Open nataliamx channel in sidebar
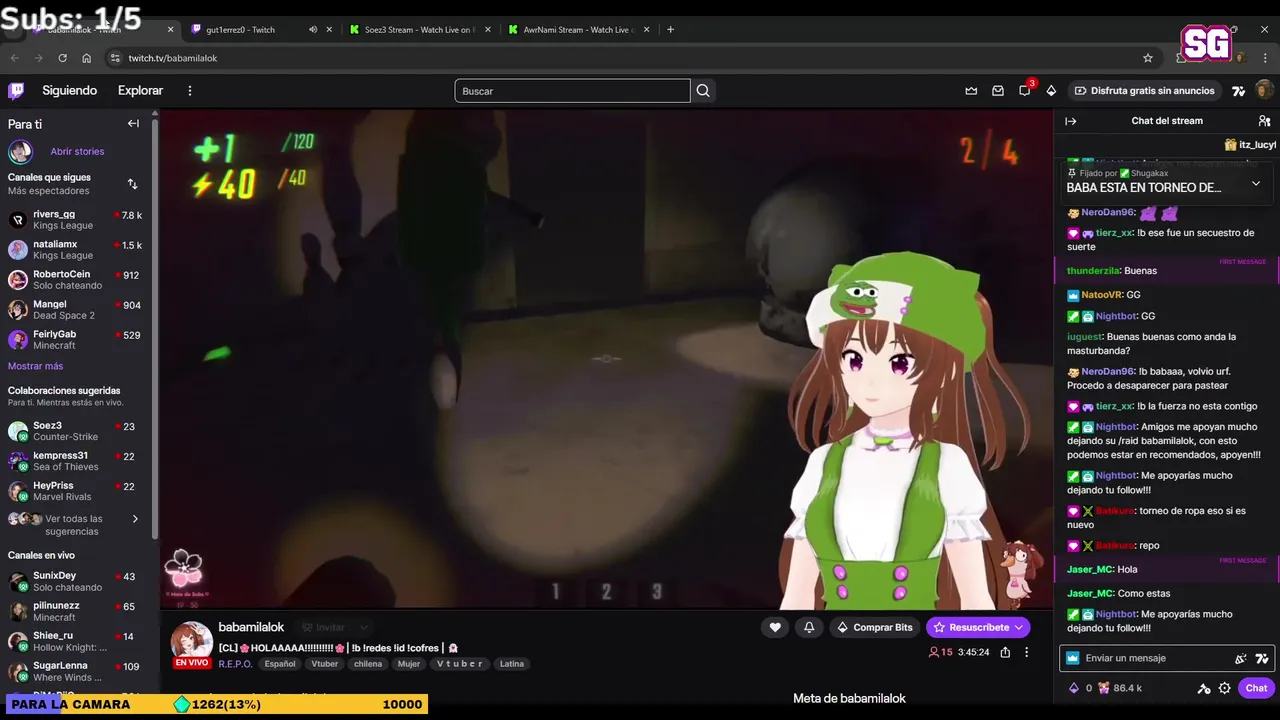 (x=75, y=250)
